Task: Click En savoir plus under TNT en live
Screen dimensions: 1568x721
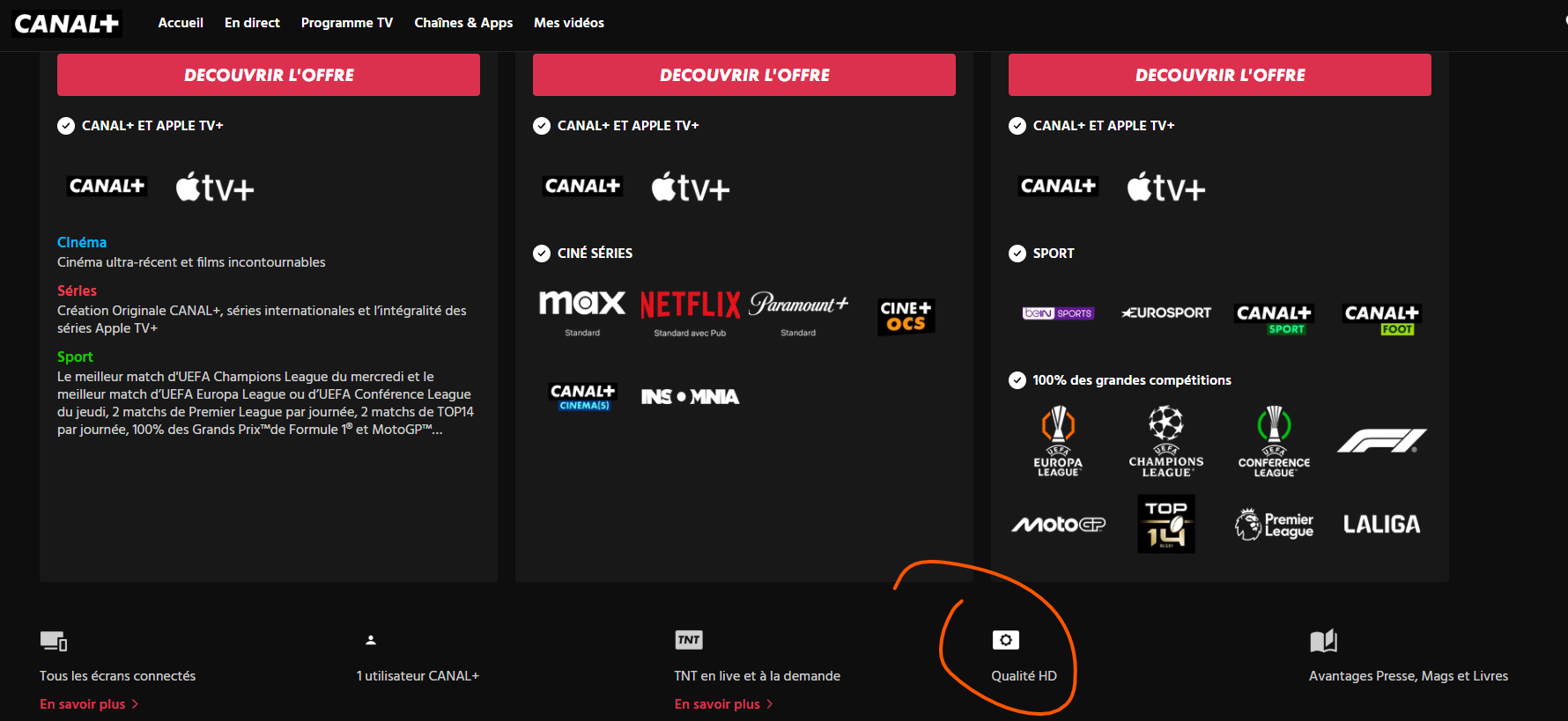Action: (x=717, y=704)
